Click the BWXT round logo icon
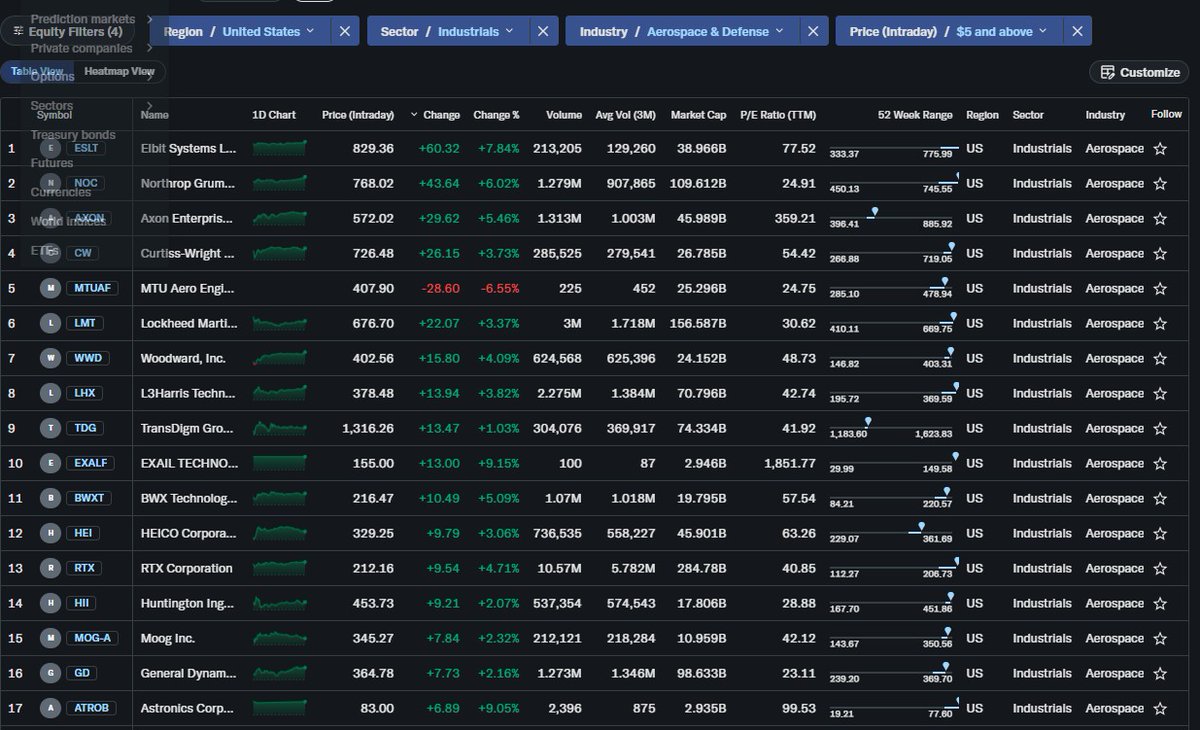Screen dimensions: 1200x730 click(49, 498)
